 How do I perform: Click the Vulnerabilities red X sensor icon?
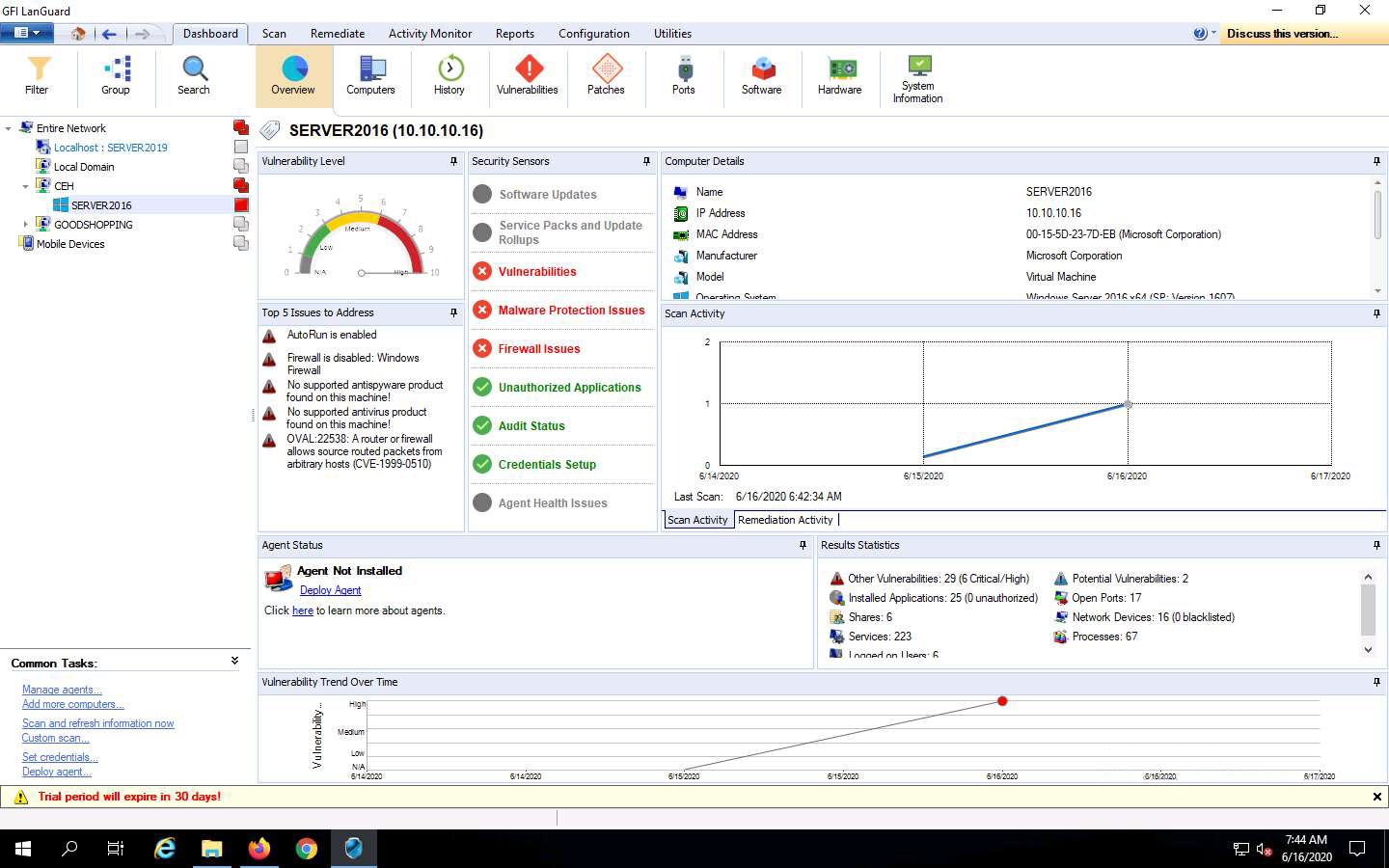[482, 272]
